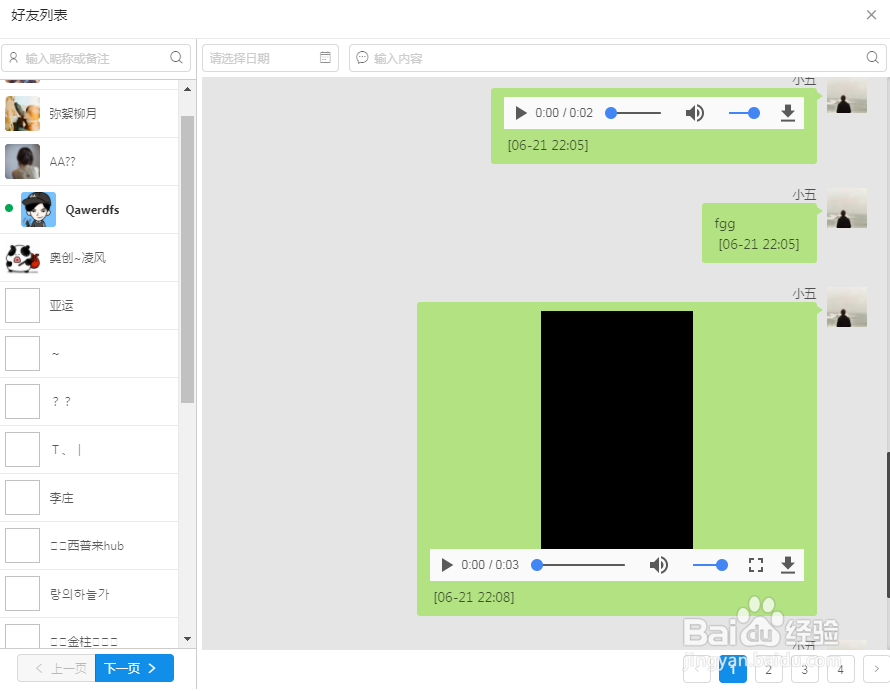The image size is (890, 691).
Task: Play the 0:02 voice message
Action: (520, 113)
